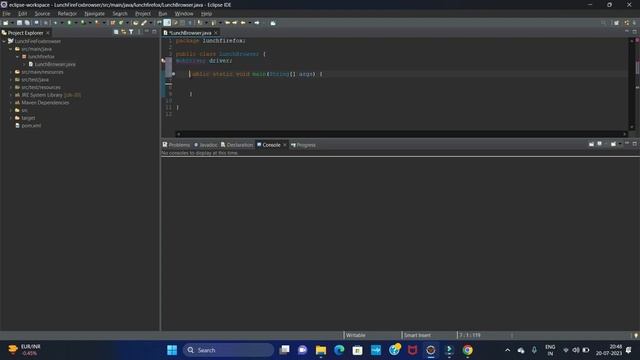640x360 pixels.
Task: Click the Filter icon in Project Explorer
Action: coord(131,32)
